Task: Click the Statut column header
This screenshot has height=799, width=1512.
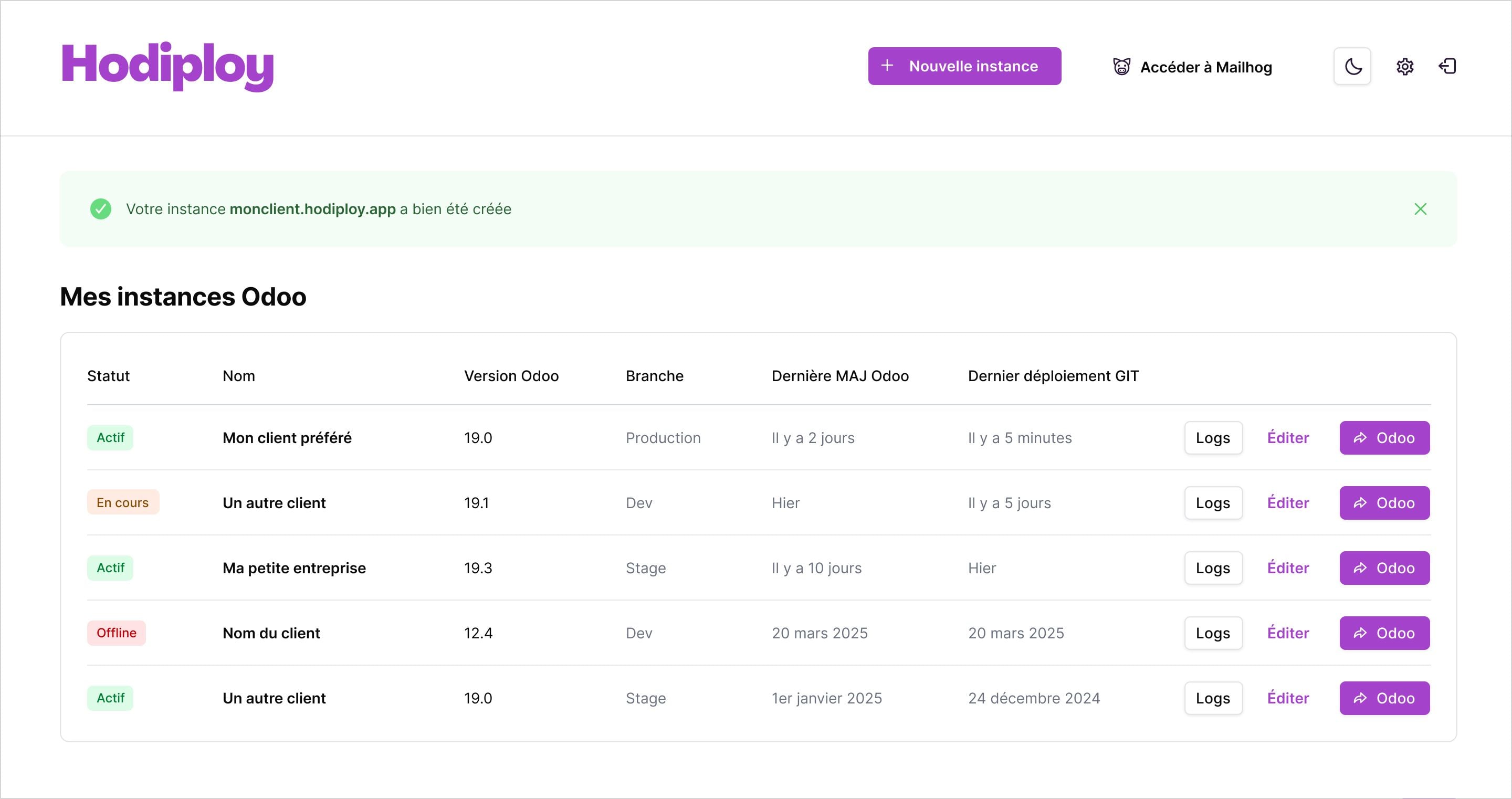Action: pyautogui.click(x=109, y=376)
